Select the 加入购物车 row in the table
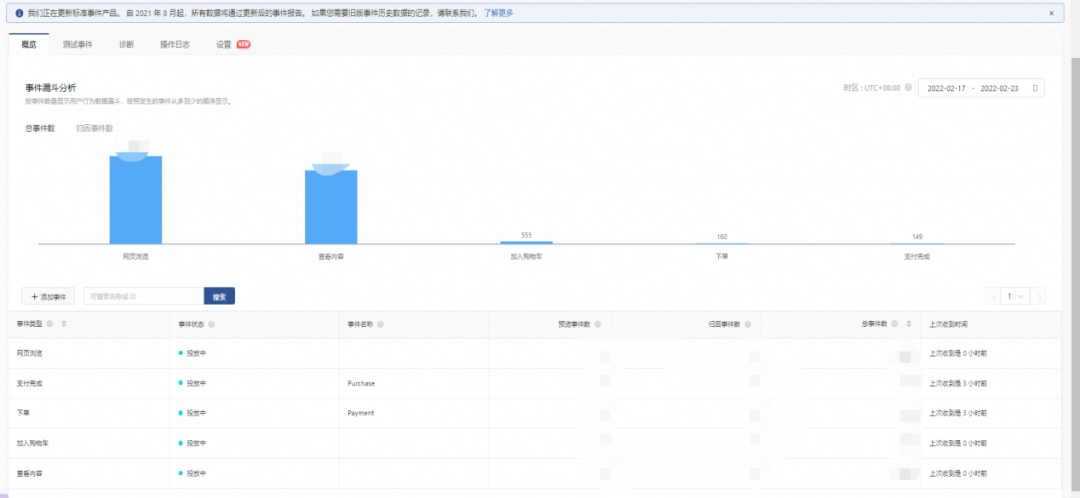This screenshot has width=1080, height=498. (534, 444)
